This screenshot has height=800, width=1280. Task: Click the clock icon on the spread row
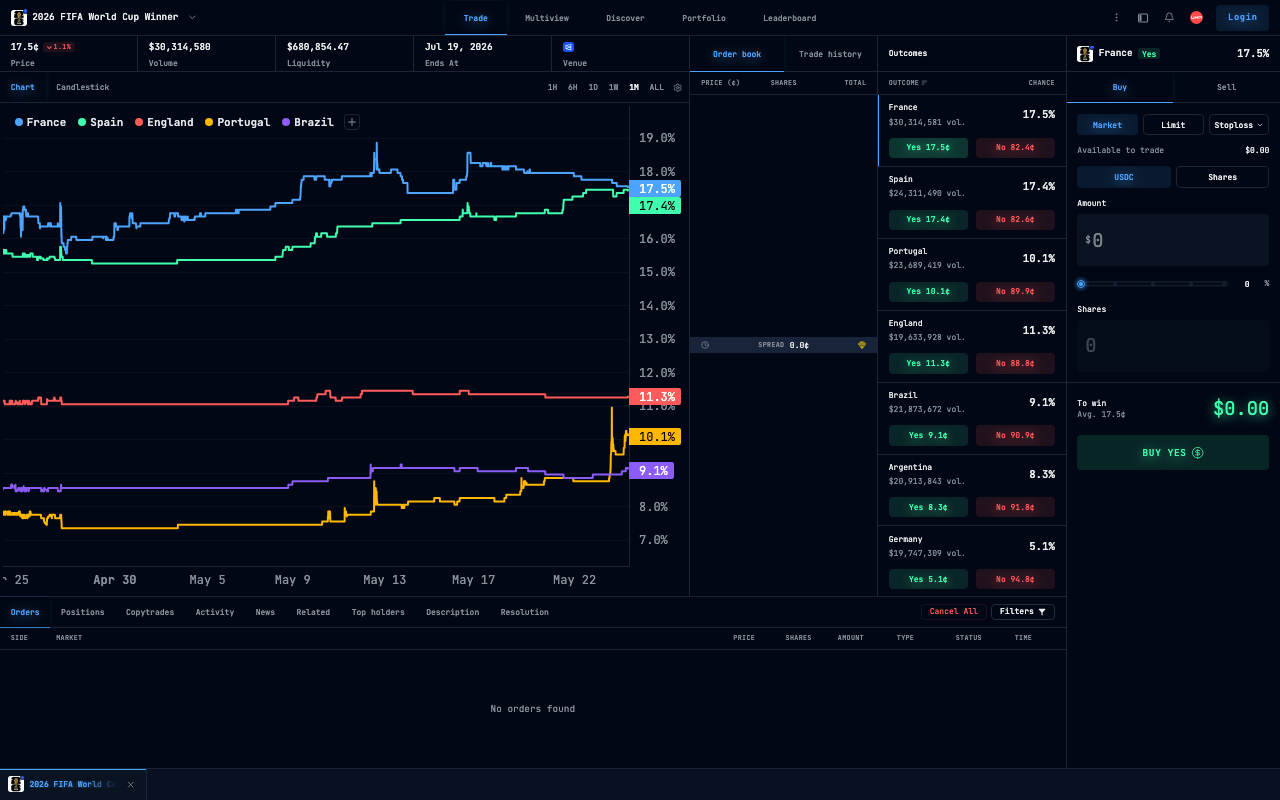705,345
